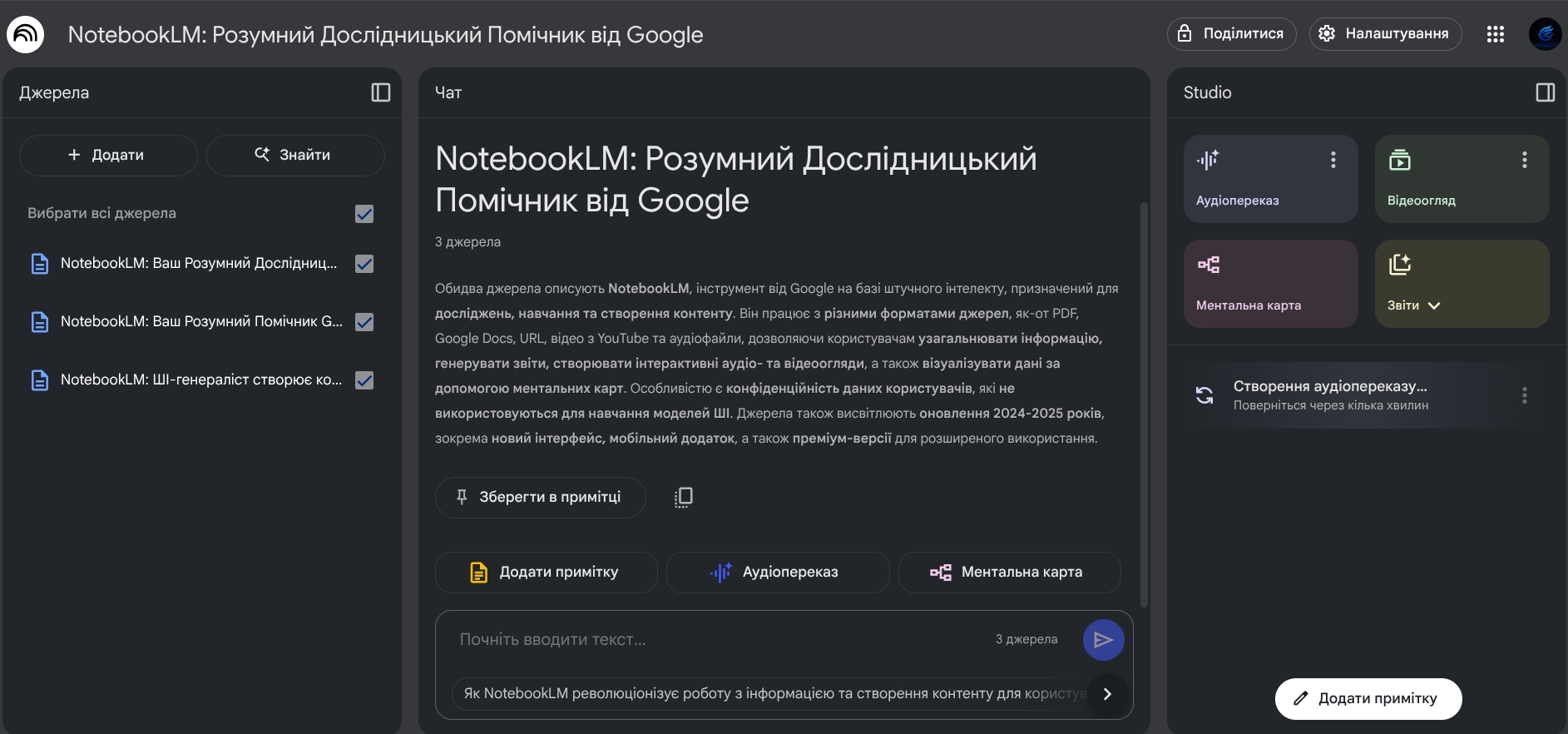Viewport: 1568px width, 734px height.
Task: Click the document icon of ШІ-генераліст source
Action: click(39, 380)
